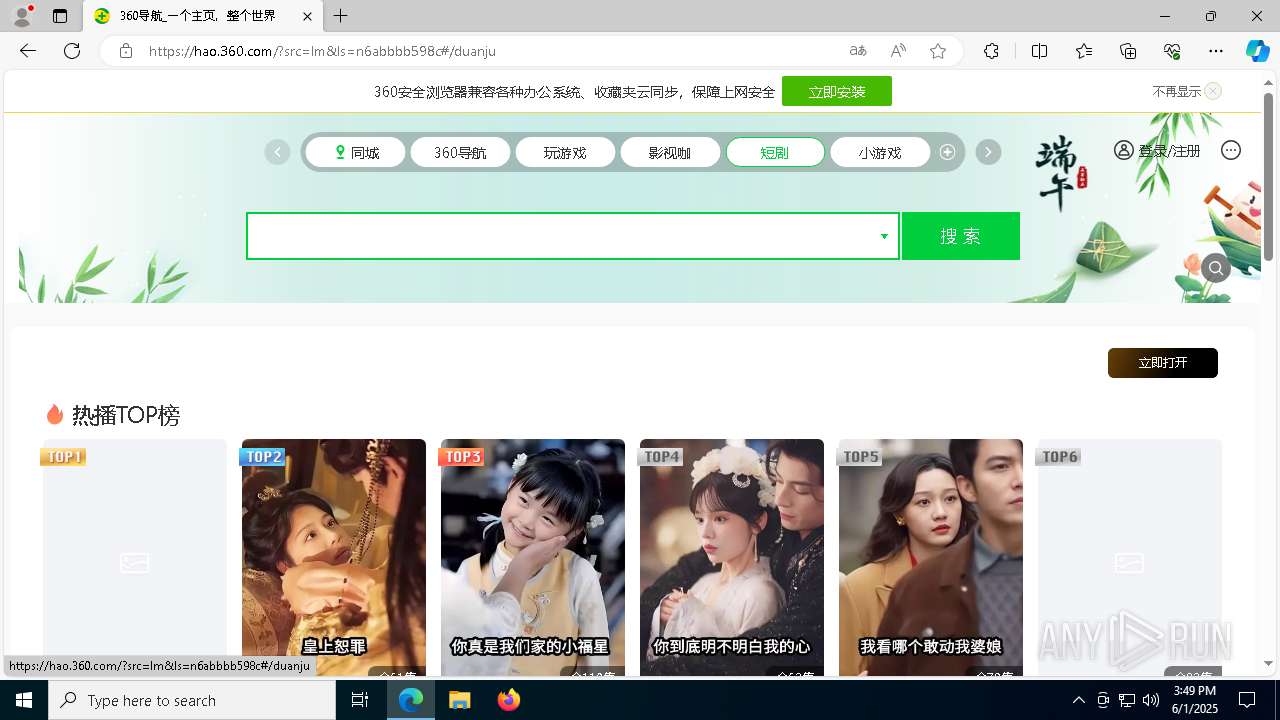This screenshot has width=1280, height=720.
Task: Open Copilot sidebar icon
Action: click(1257, 51)
